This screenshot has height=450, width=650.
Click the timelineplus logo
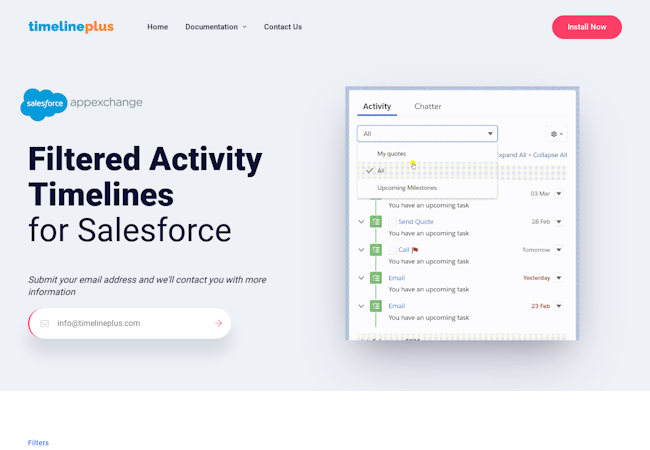click(71, 27)
